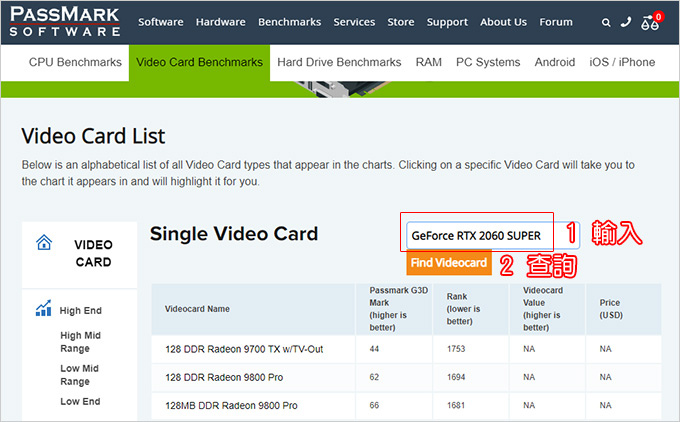Open 128 DDR Radeon 9700 TX w/TV-Out

click(x=244, y=349)
